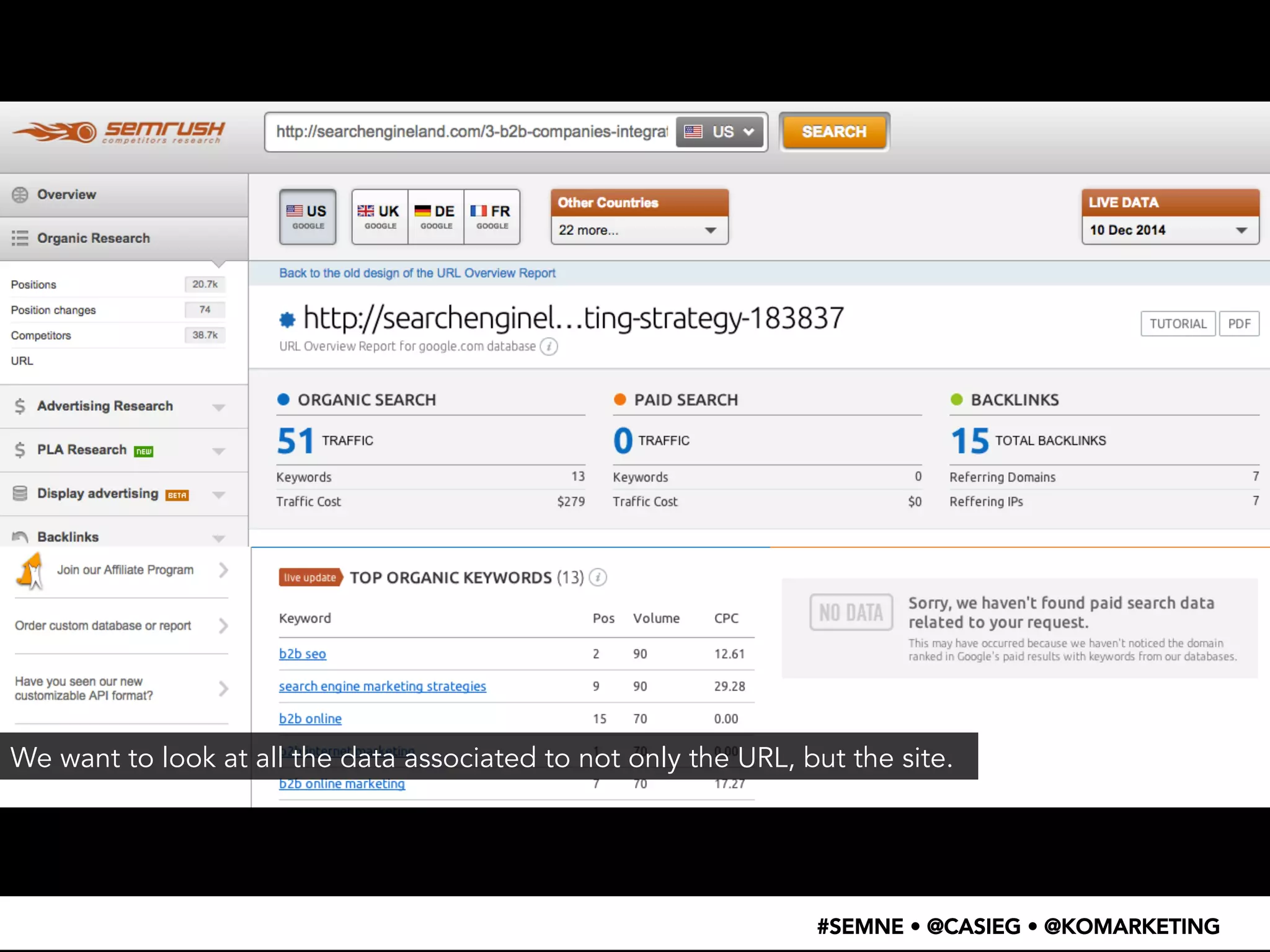Click the 38.7k Competitors count badge
Screen dimensions: 1270x952
click(x=205, y=335)
